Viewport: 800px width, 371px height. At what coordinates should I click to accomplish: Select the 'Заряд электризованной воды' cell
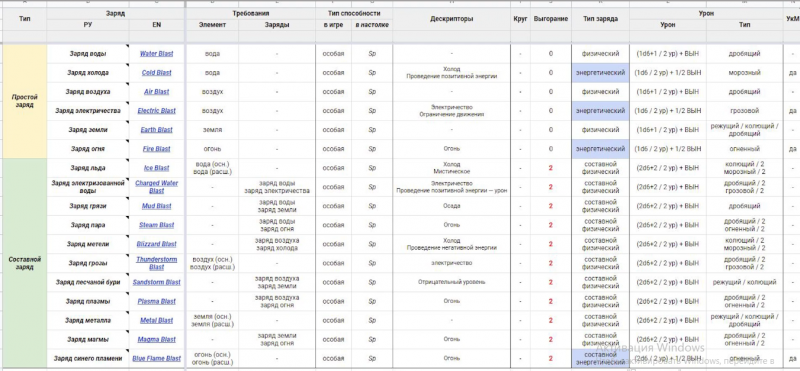pyautogui.click(x=88, y=187)
